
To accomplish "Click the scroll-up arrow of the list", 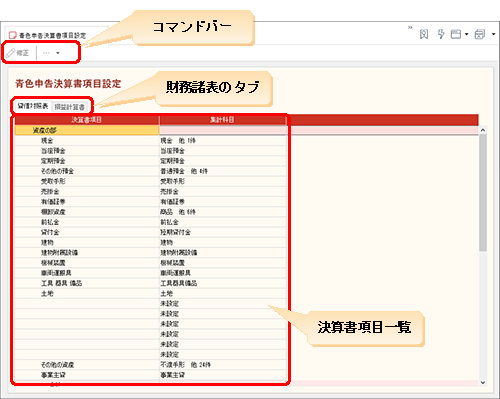I will [483, 130].
